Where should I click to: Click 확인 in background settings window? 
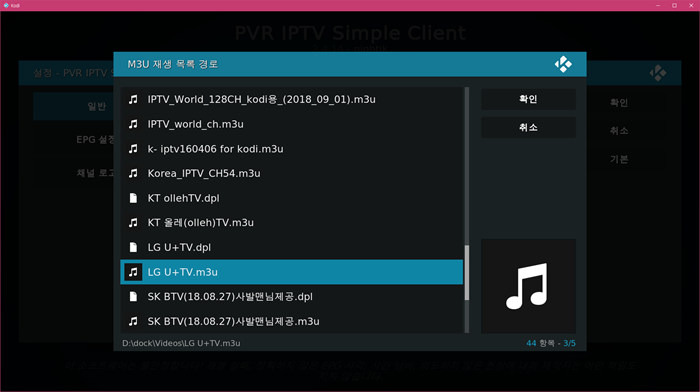tap(619, 103)
